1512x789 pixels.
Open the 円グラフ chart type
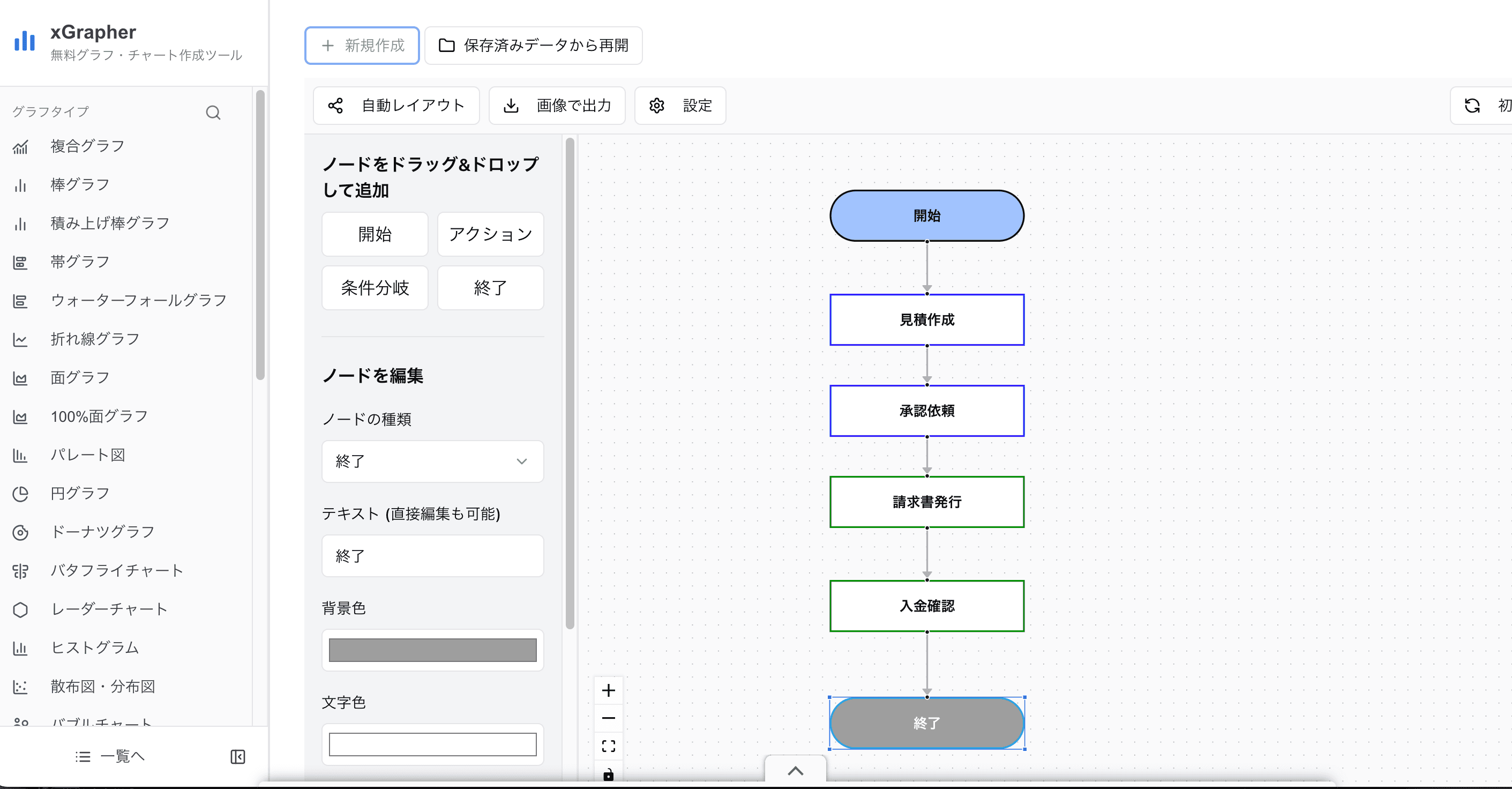[80, 493]
